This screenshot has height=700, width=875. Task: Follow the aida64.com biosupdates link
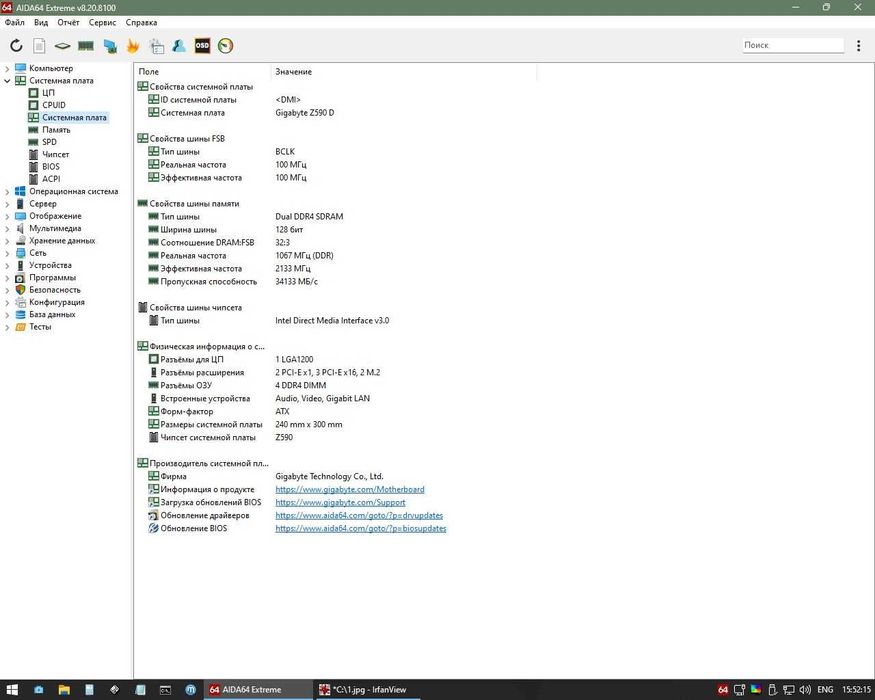coord(360,528)
